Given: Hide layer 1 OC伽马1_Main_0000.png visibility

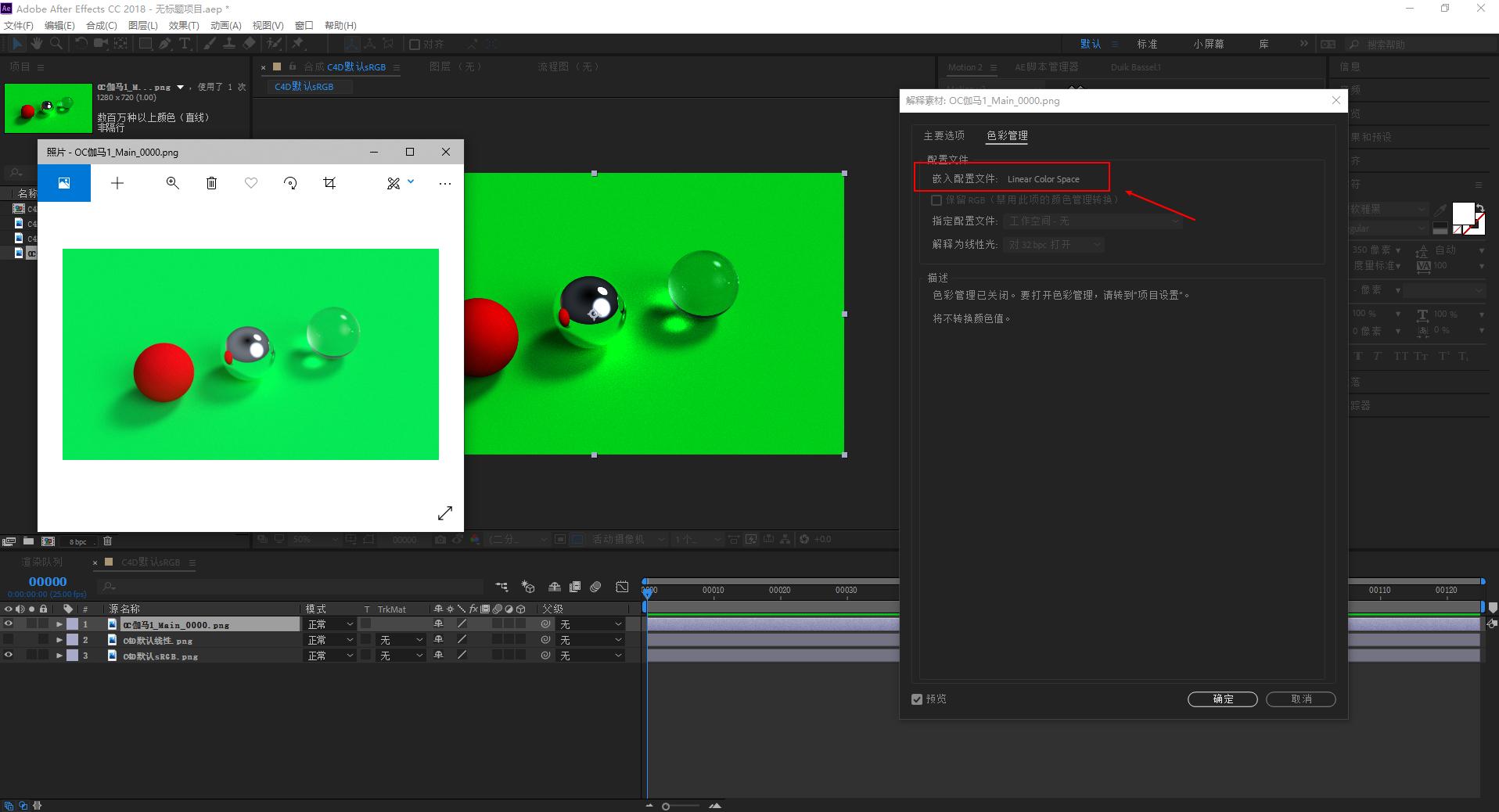Looking at the screenshot, I should [x=9, y=624].
